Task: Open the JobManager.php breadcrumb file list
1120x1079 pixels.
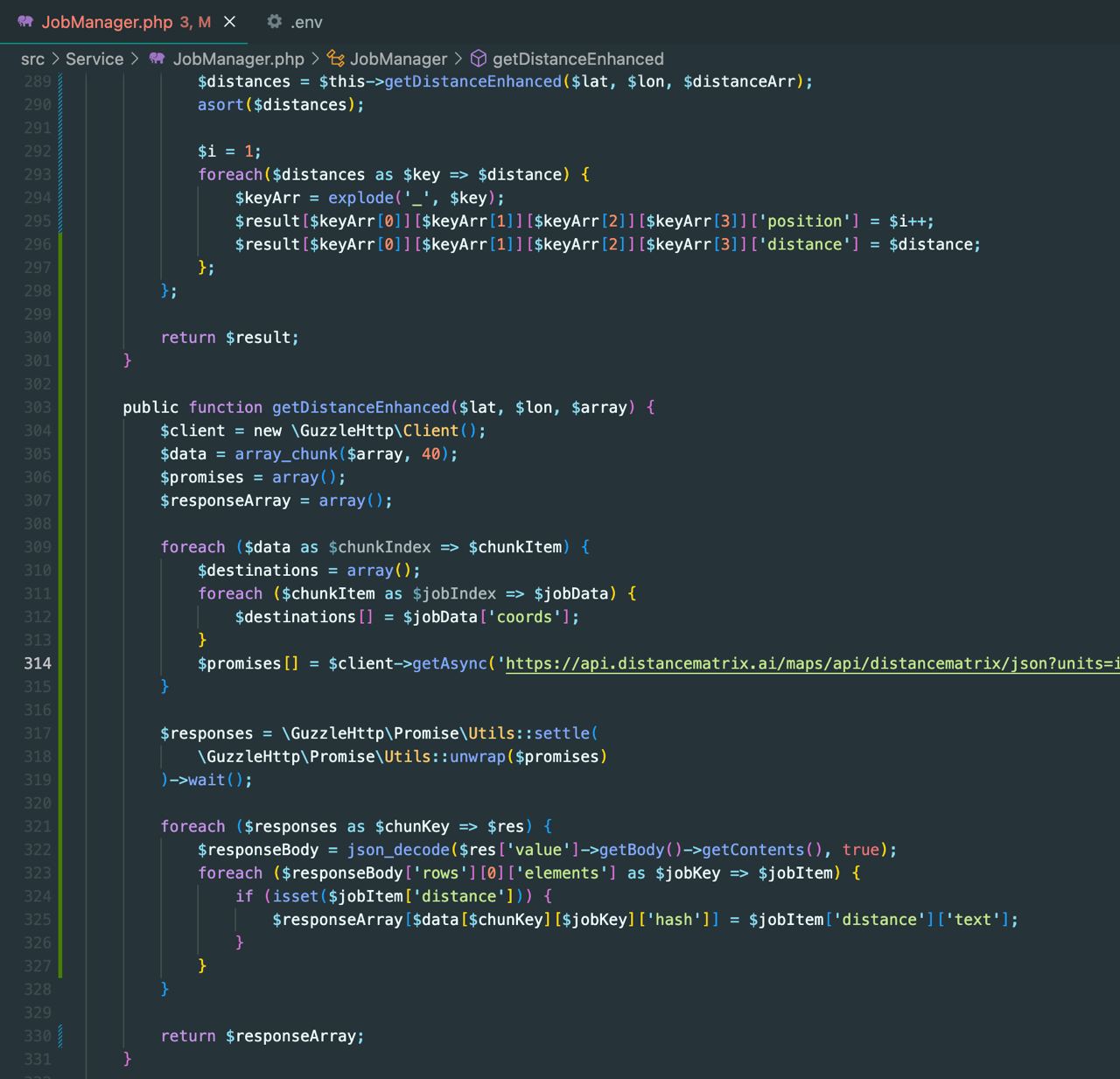Action: (x=238, y=59)
